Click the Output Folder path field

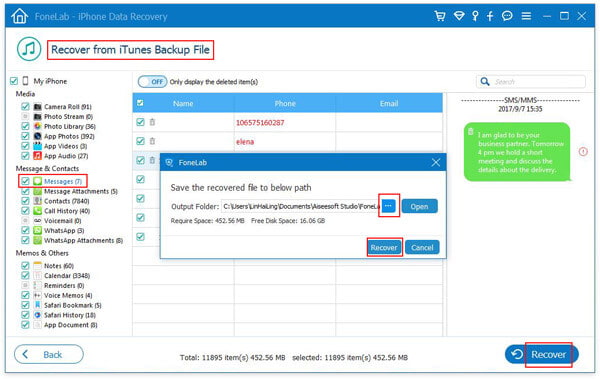click(x=301, y=206)
